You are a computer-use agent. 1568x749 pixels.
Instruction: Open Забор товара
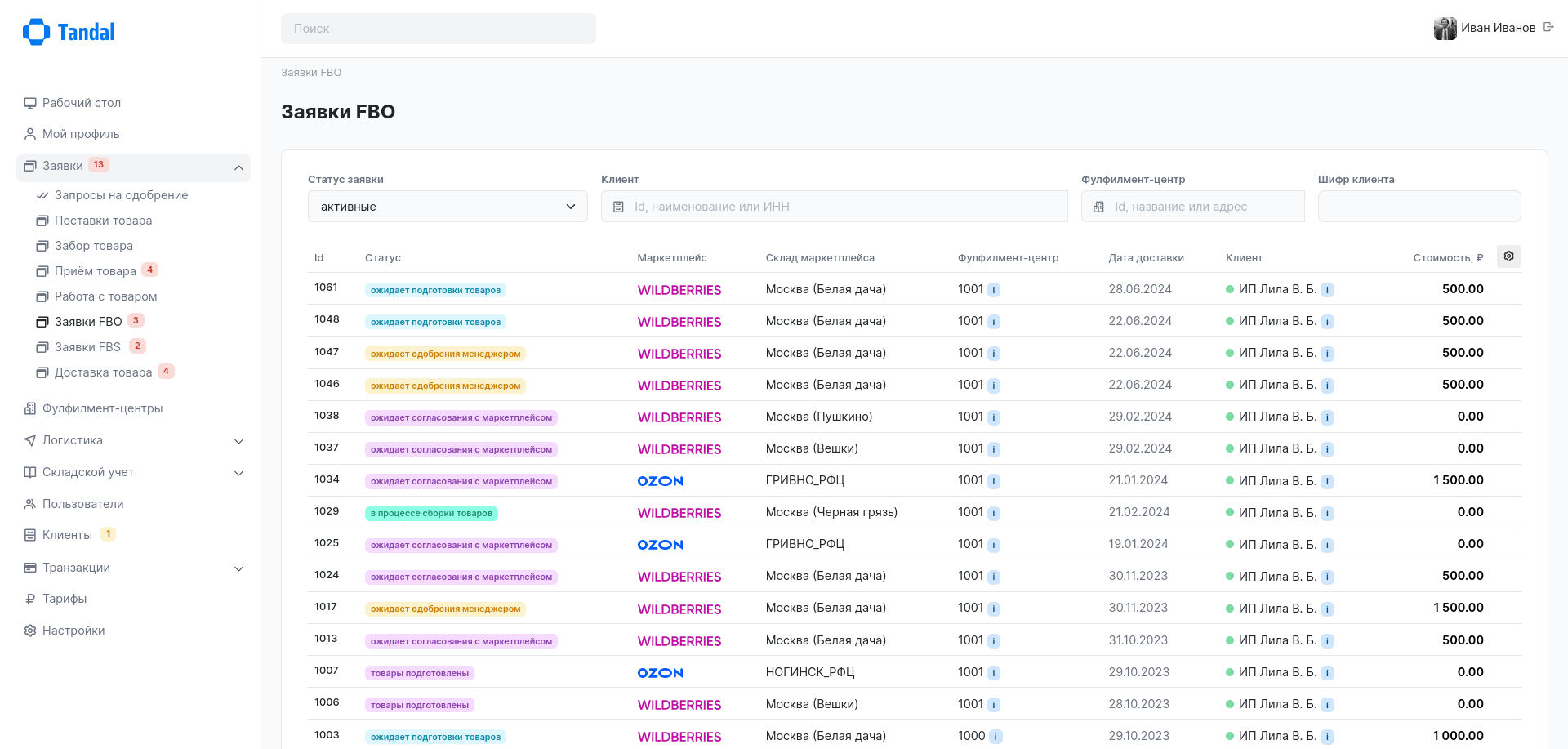pos(93,246)
